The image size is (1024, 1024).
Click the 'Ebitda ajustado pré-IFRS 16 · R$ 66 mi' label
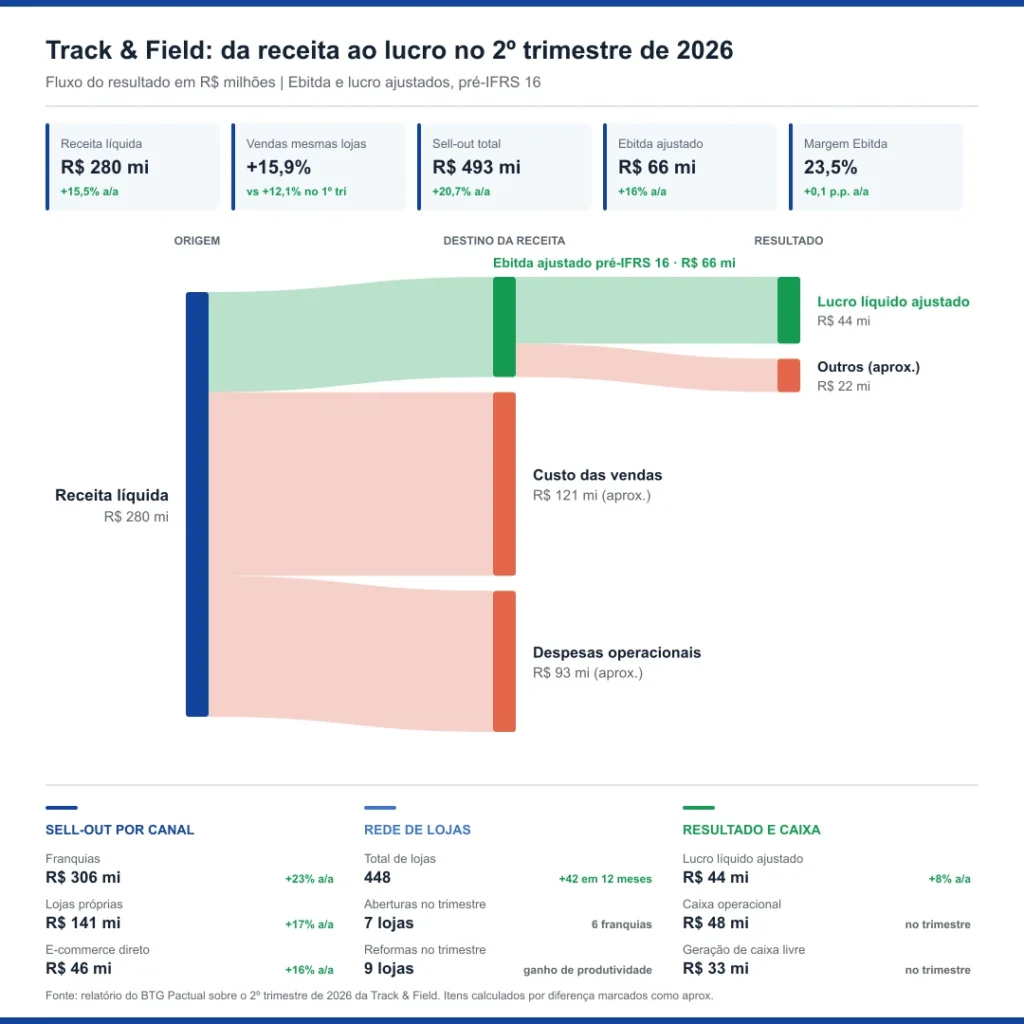click(x=614, y=263)
